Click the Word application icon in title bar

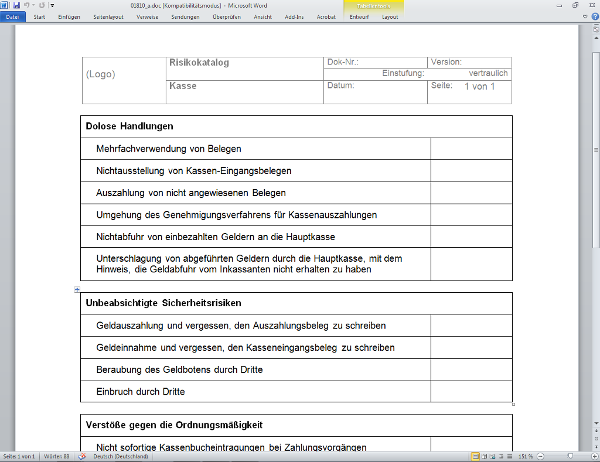5,6
